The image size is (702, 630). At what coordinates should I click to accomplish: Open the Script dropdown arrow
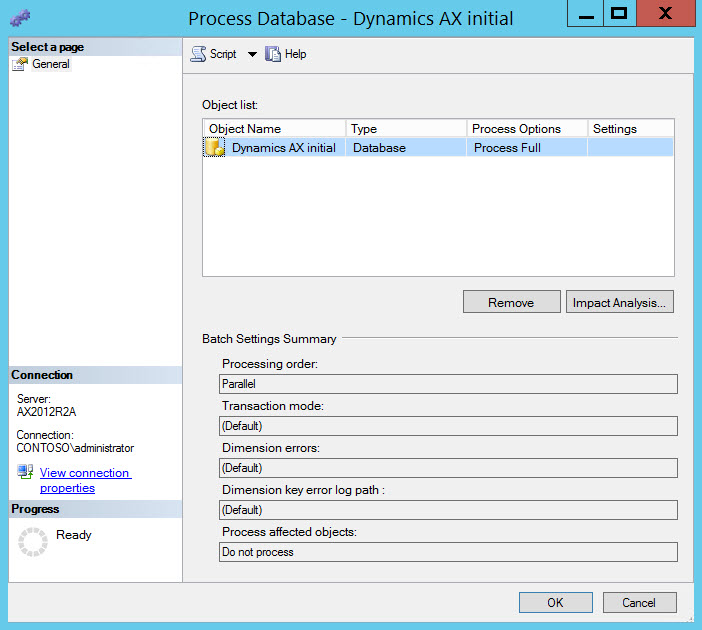tap(252, 55)
